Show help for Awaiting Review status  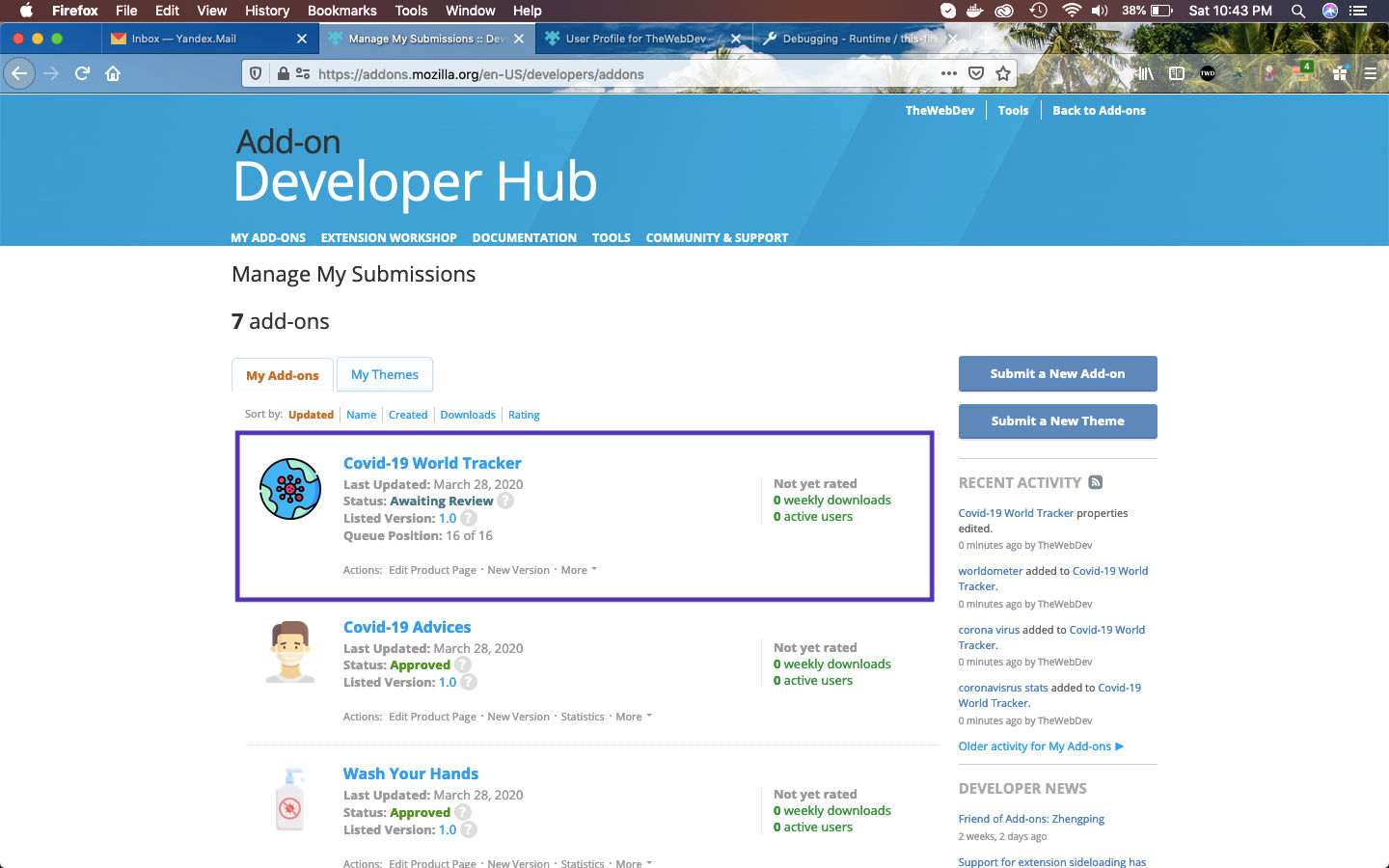(505, 501)
